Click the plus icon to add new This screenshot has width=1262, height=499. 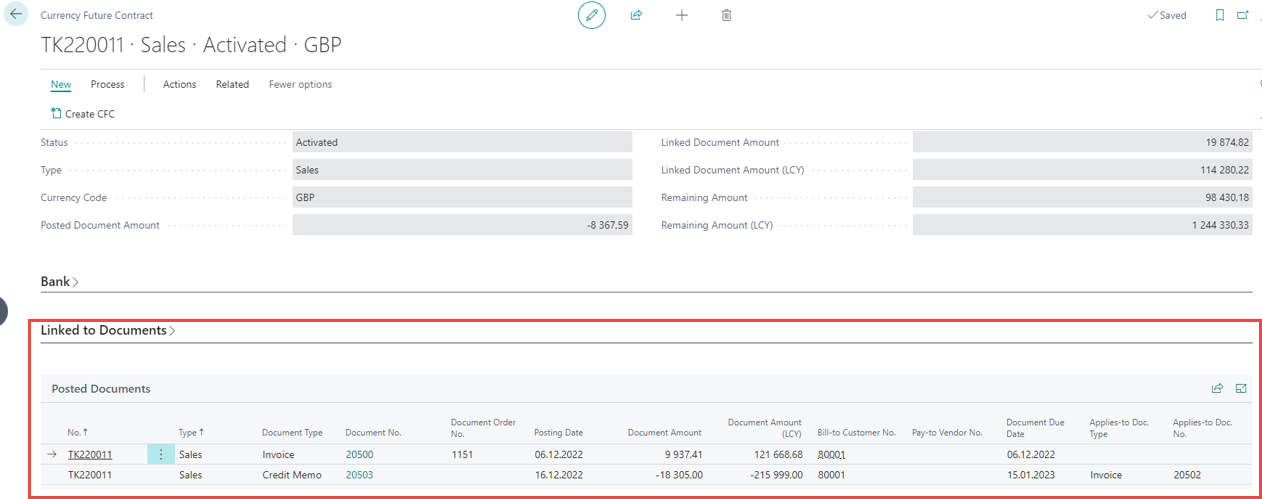682,16
